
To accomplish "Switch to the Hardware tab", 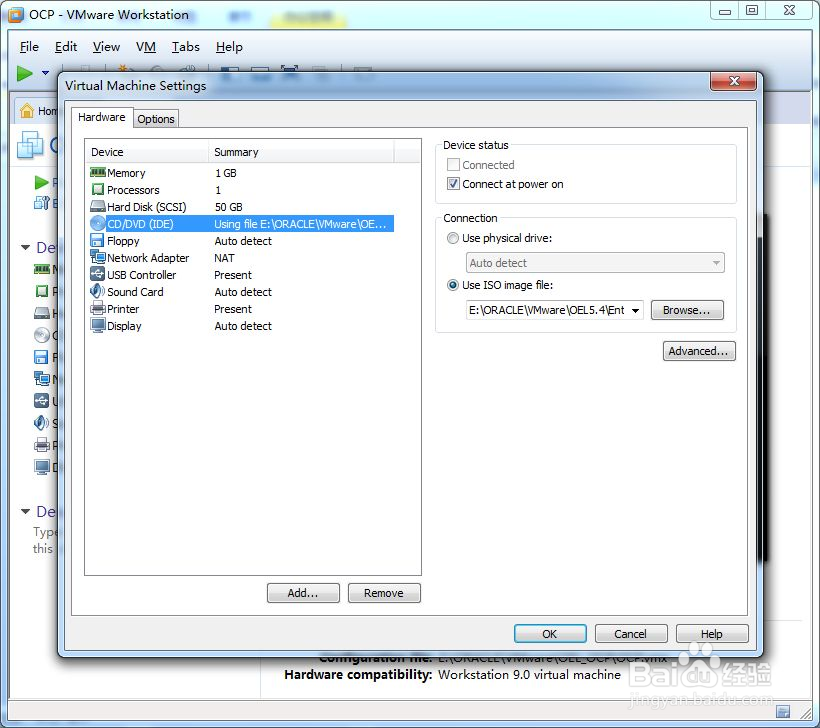I will tap(102, 117).
